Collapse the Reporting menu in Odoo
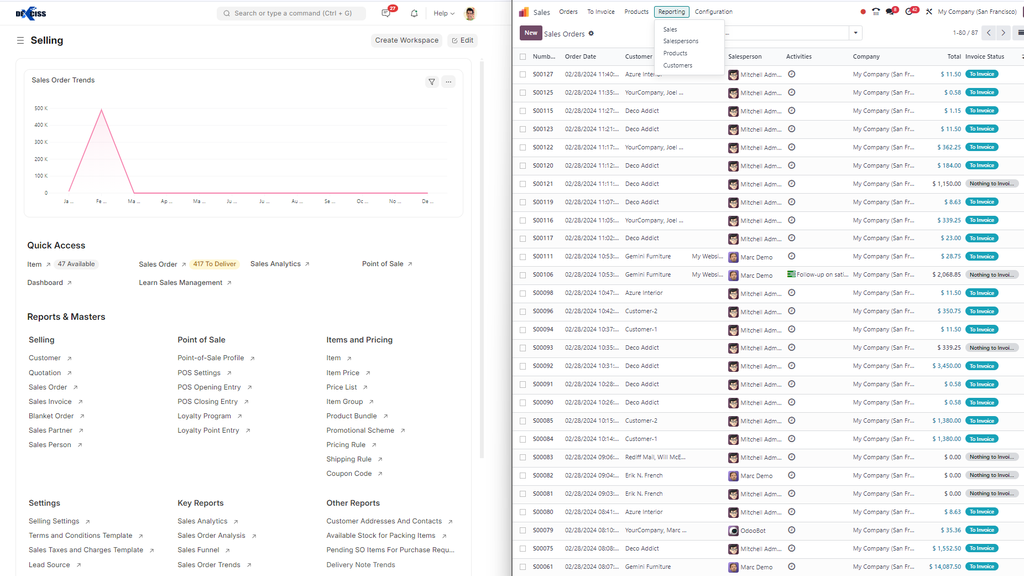Screen dimensions: 1024x576 point(671,12)
